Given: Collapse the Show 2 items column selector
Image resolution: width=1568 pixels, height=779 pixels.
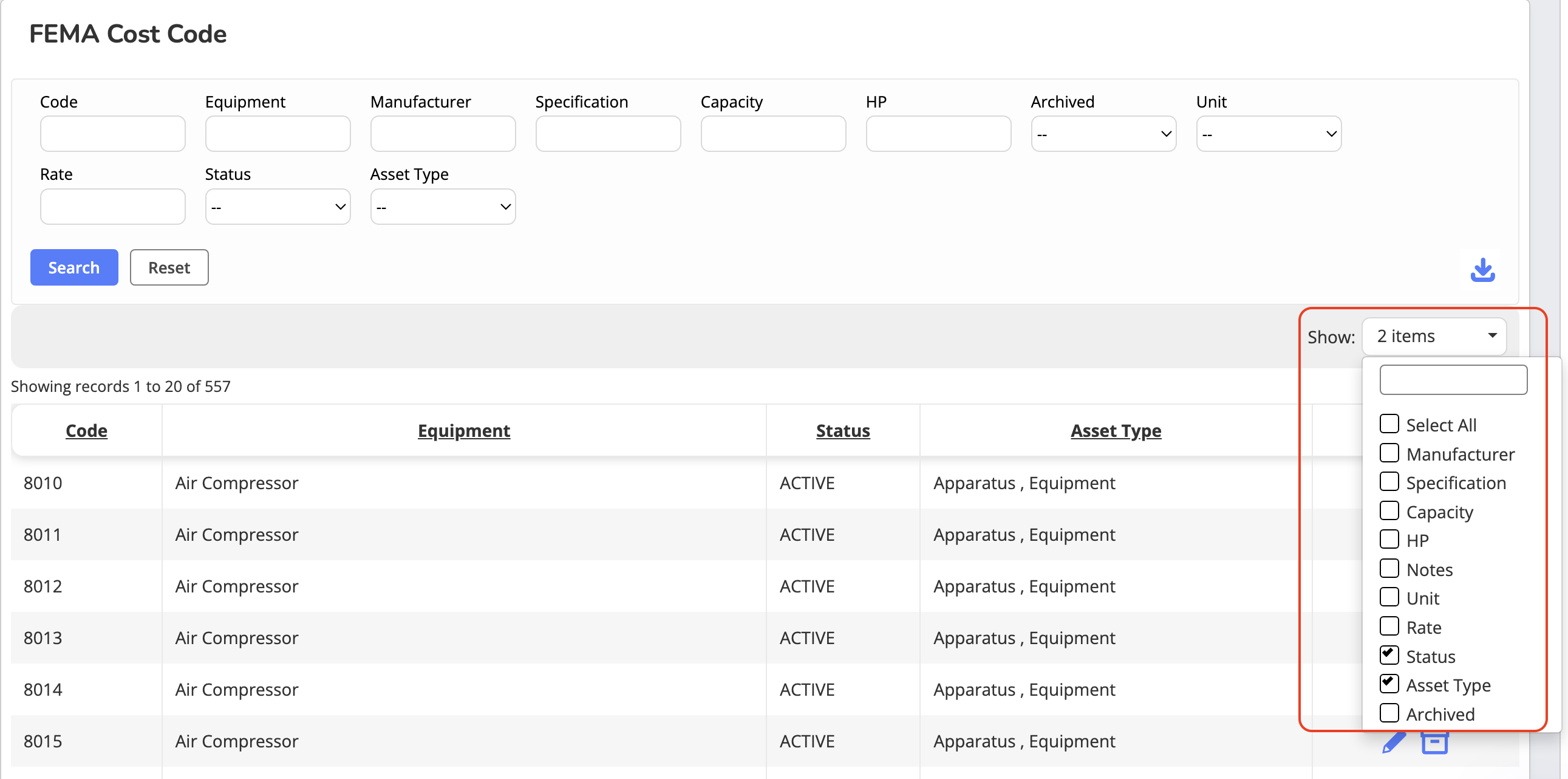Looking at the screenshot, I should (1433, 336).
